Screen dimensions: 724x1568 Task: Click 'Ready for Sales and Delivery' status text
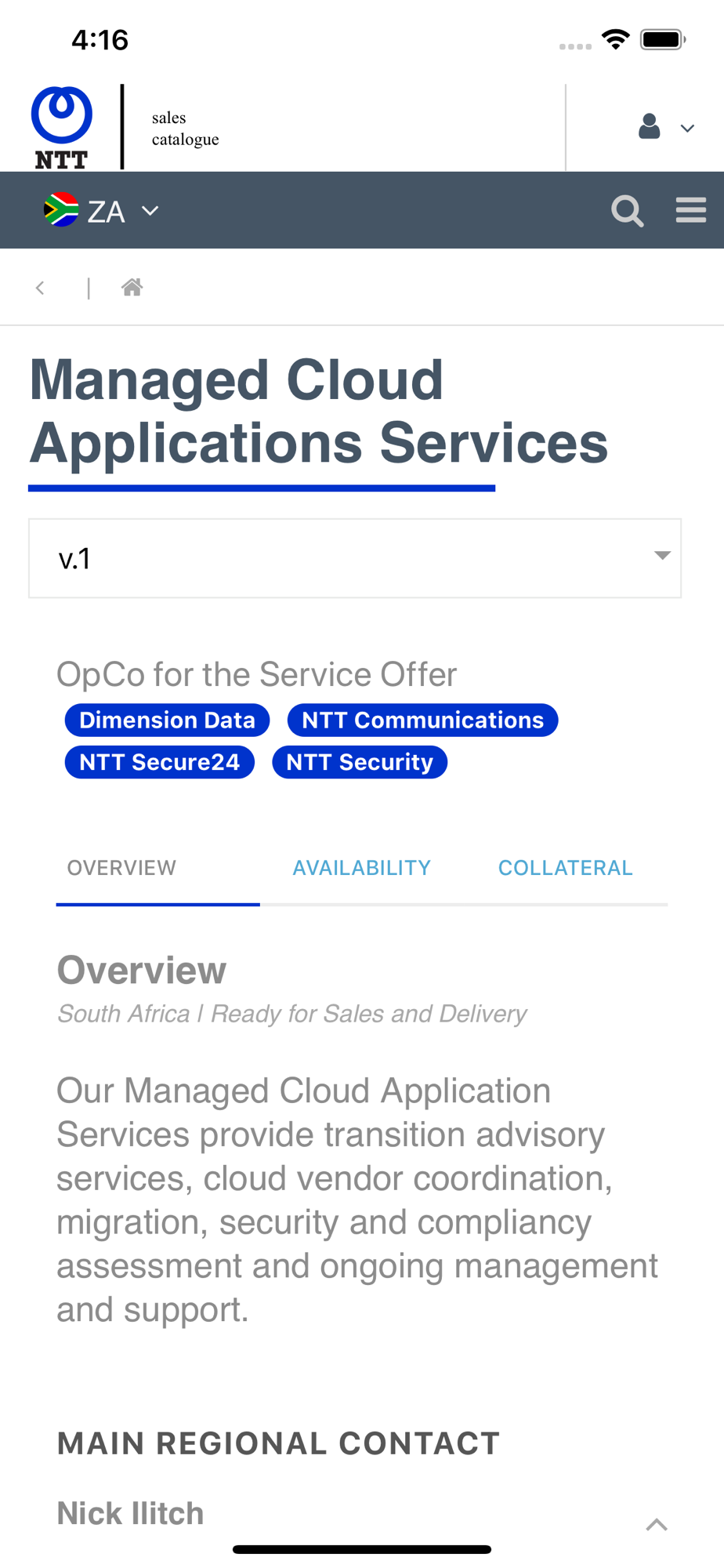click(368, 1014)
